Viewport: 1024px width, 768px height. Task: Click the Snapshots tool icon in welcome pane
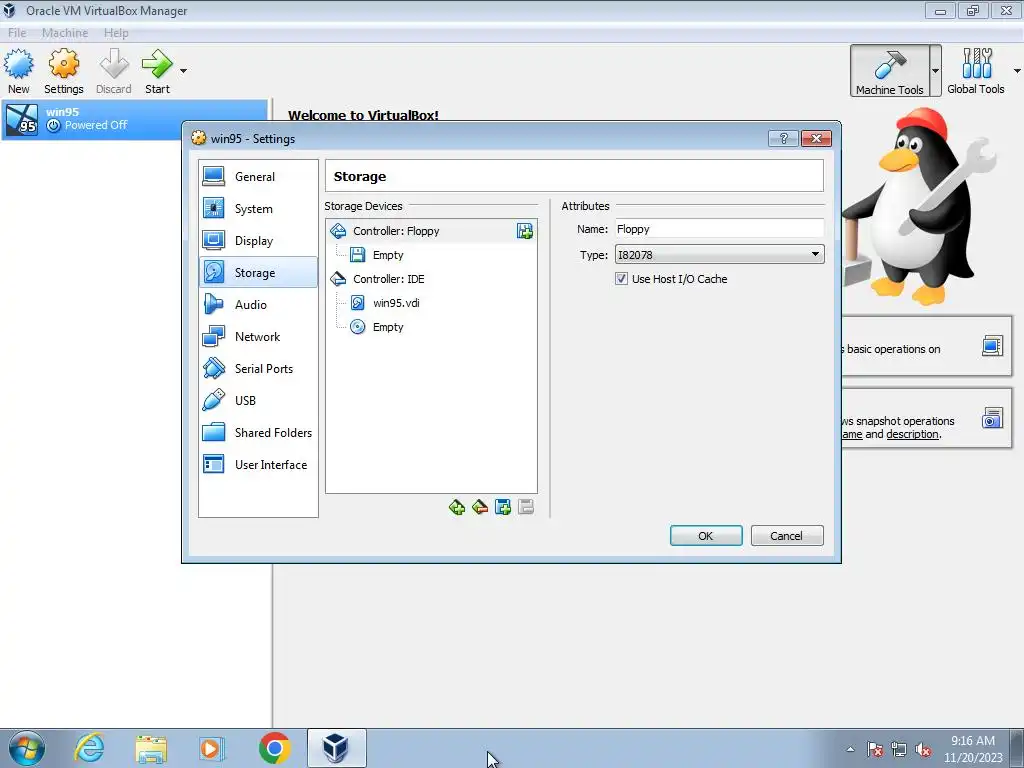(x=992, y=418)
